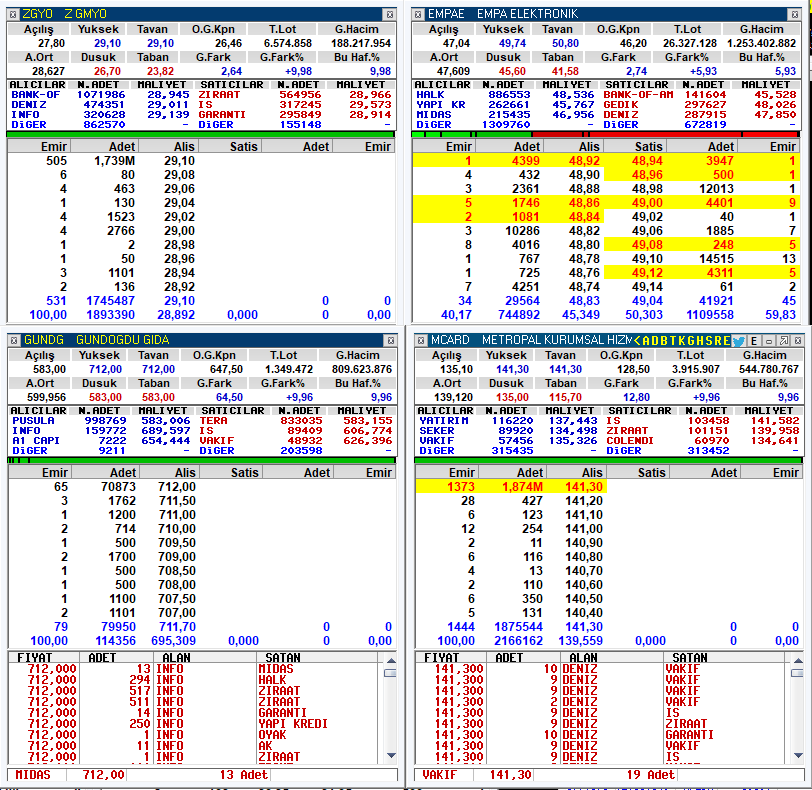The width and height of the screenshot is (812, 790).
Task: Select the highlighted EMPAE bid 48,92
Action: (584, 161)
